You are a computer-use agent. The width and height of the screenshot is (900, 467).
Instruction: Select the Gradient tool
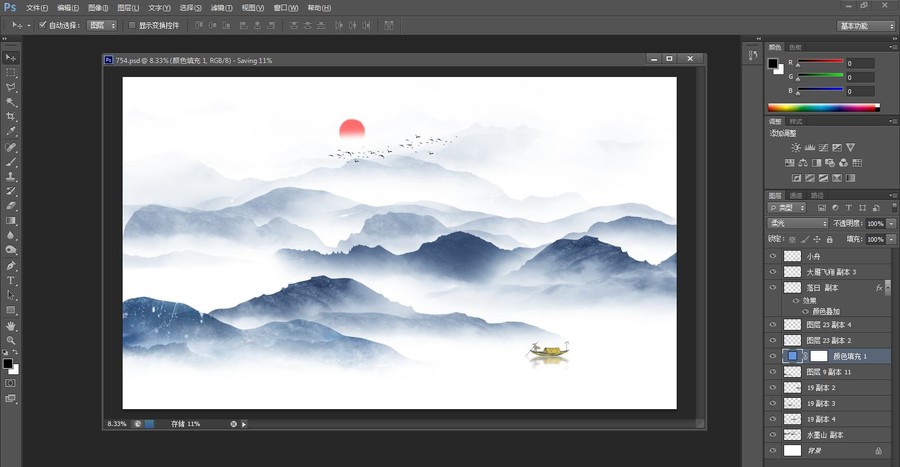point(10,221)
